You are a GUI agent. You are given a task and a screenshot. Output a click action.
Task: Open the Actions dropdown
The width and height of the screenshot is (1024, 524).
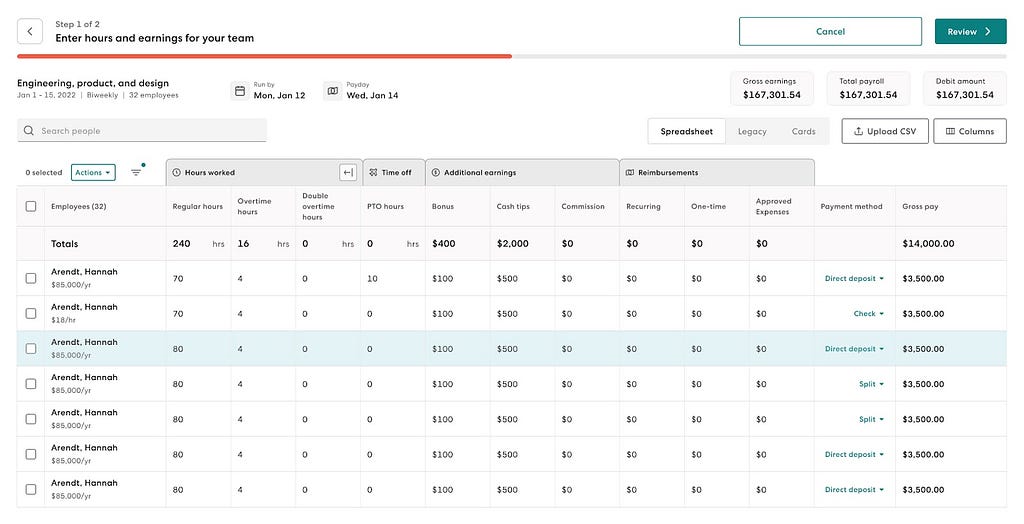point(93,172)
